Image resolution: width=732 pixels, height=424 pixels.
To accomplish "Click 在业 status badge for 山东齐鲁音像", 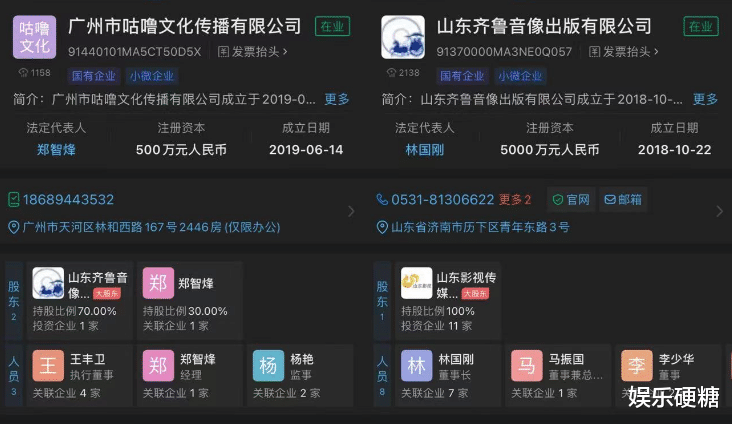I will coord(701,27).
